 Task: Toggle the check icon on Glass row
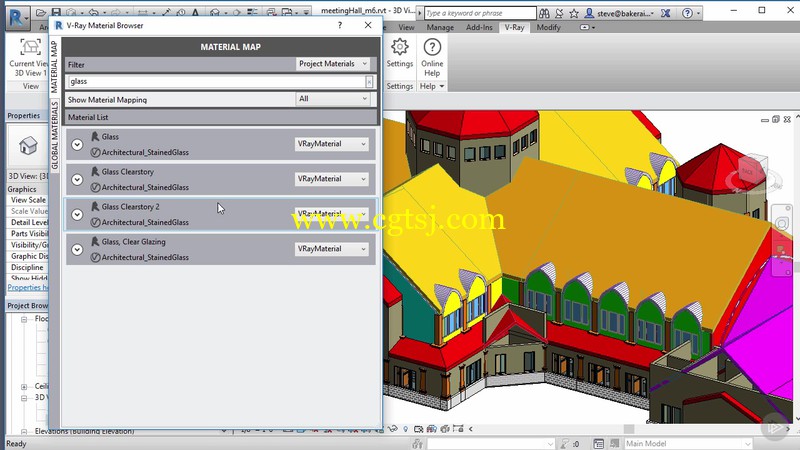[x=95, y=153]
